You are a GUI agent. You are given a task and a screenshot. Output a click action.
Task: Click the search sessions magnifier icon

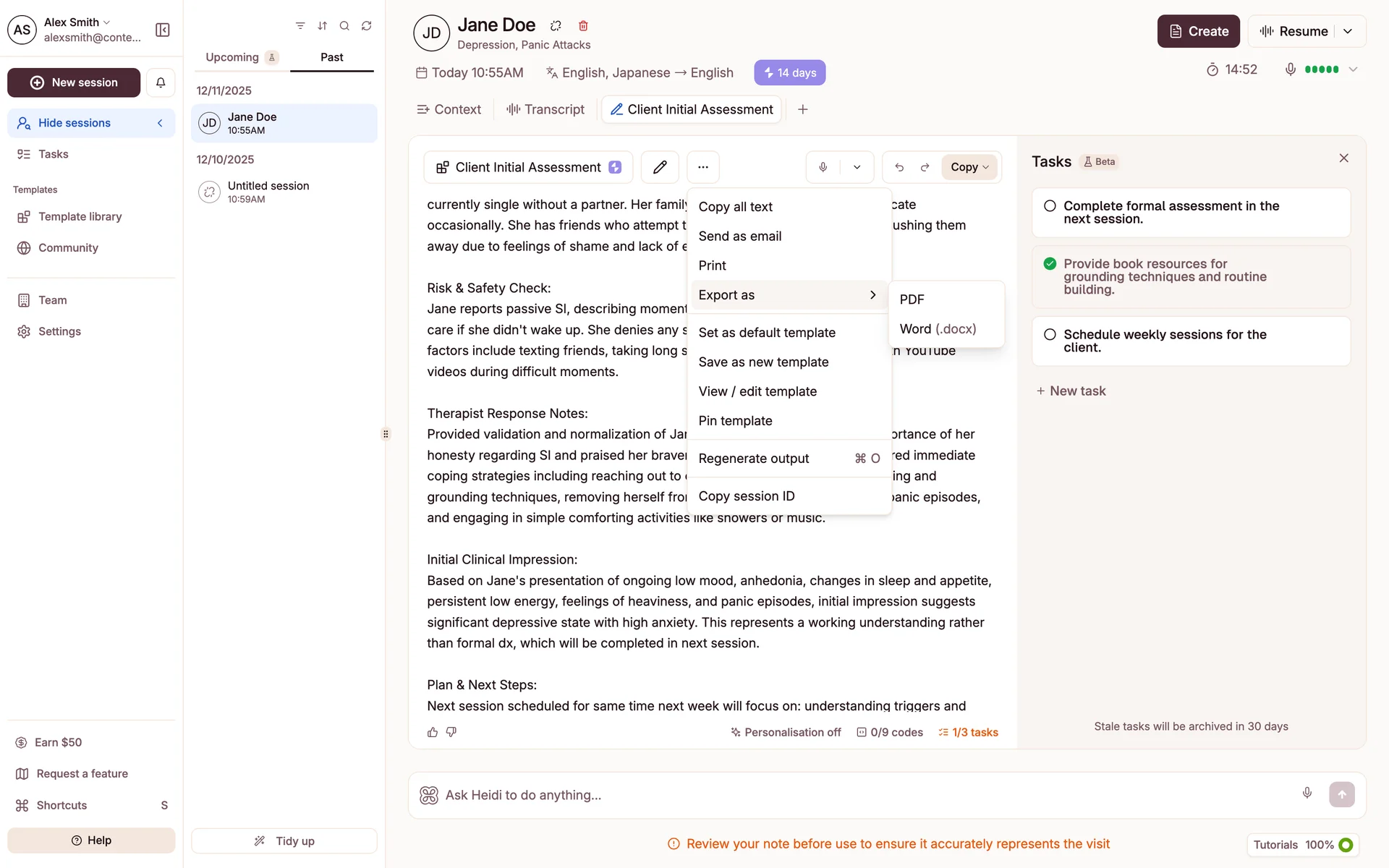pyautogui.click(x=344, y=26)
